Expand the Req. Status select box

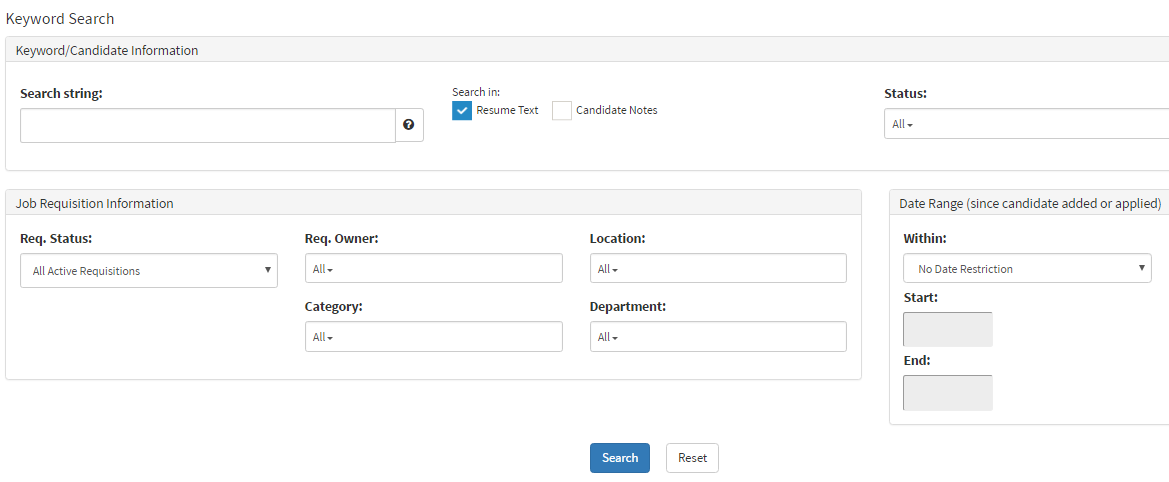(149, 270)
